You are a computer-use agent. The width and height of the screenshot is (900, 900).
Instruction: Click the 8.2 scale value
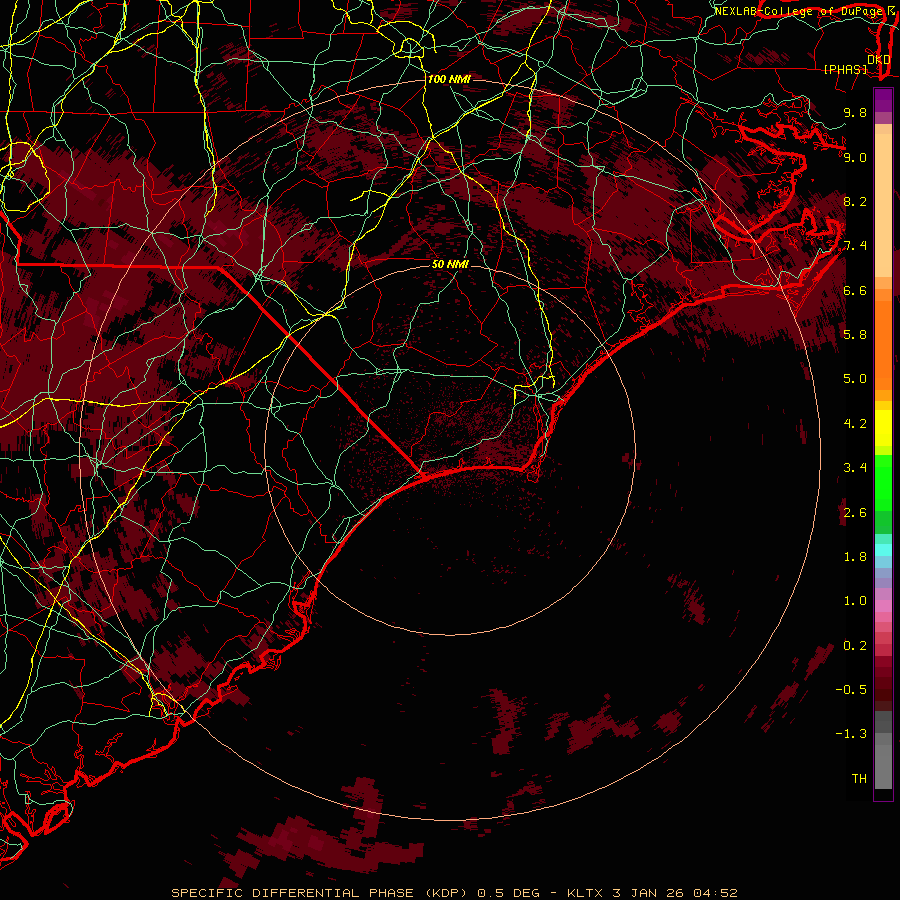[855, 201]
